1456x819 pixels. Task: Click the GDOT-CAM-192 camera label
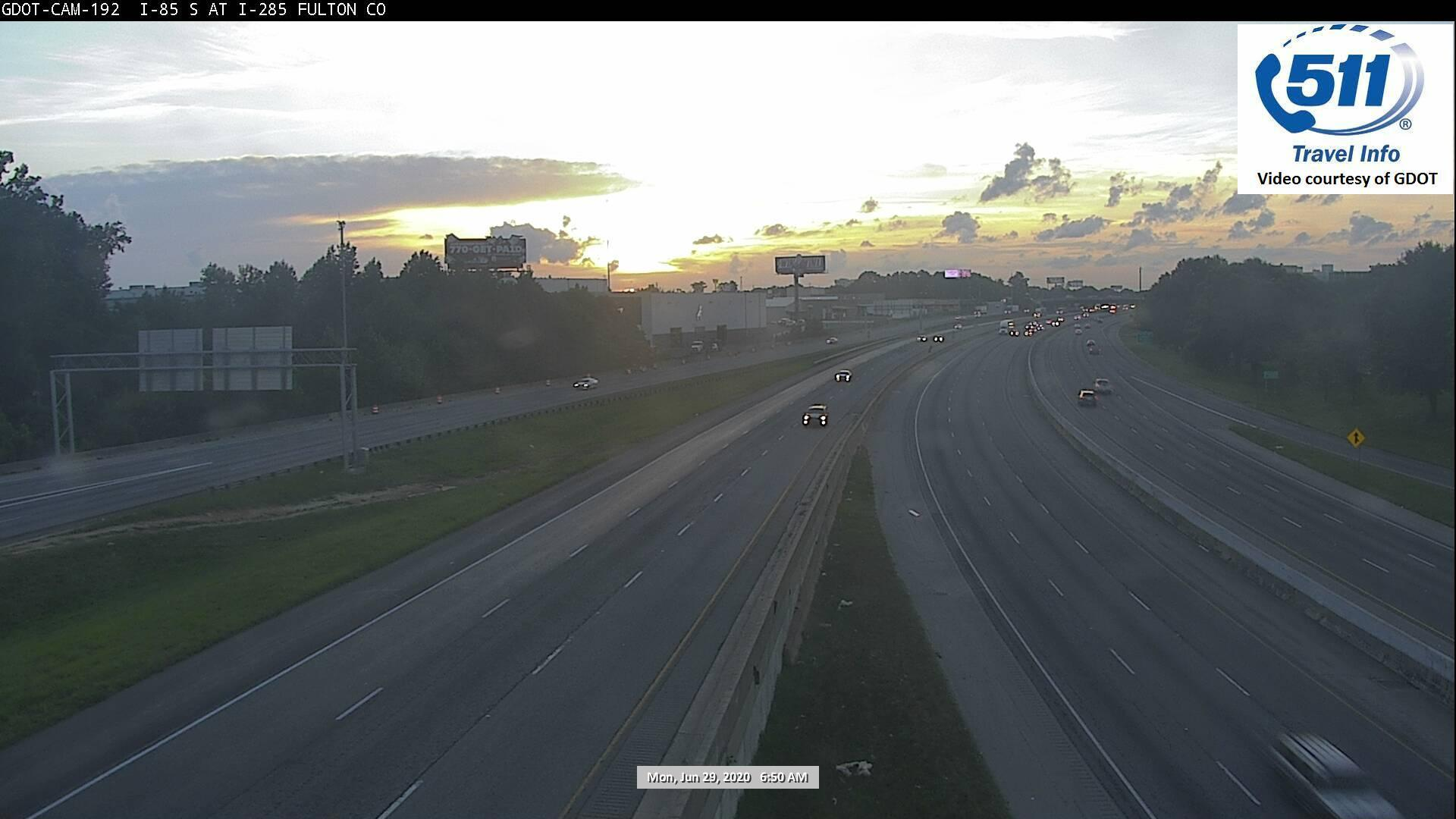tap(61, 10)
